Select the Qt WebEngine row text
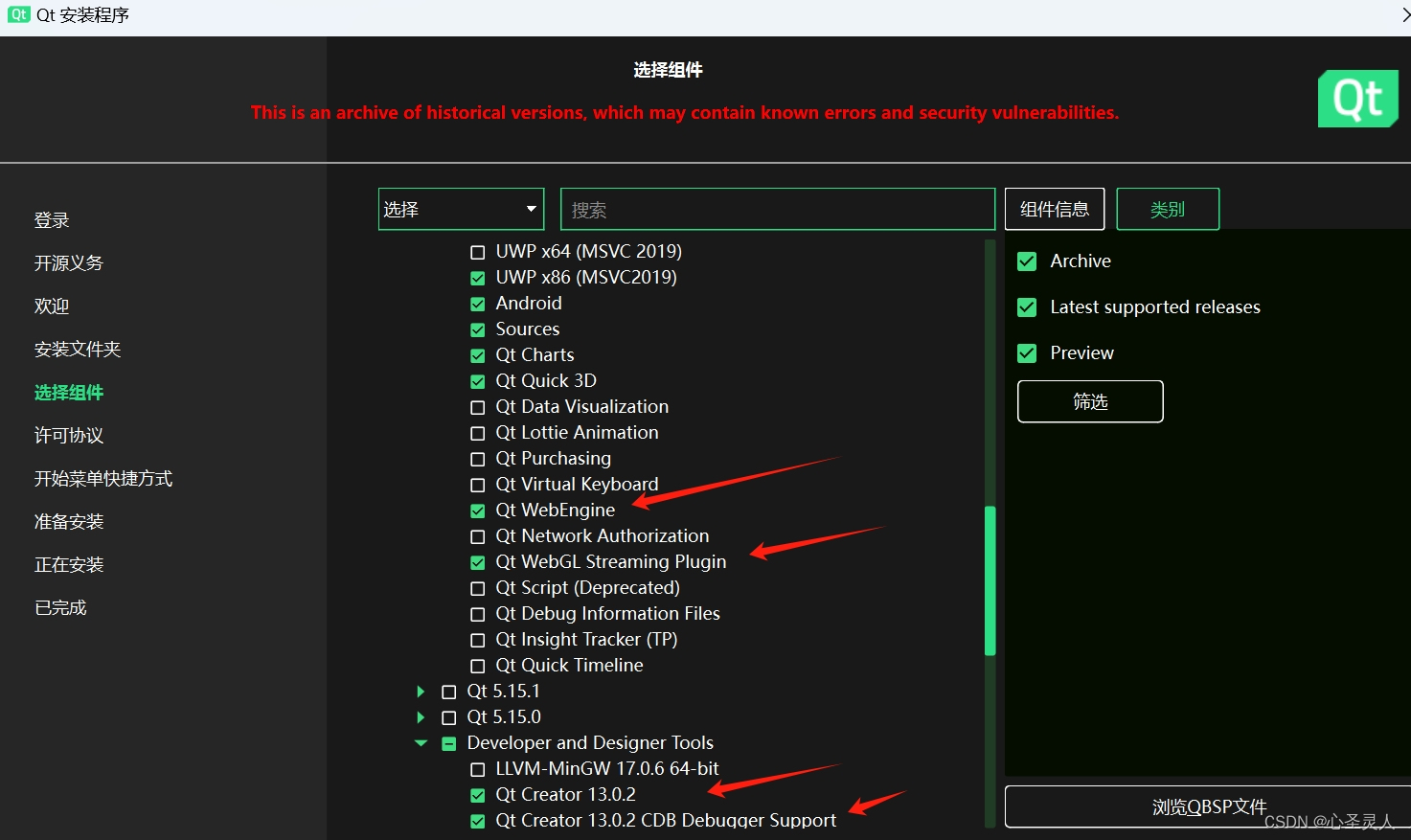Viewport: 1411px width, 840px height. pyautogui.click(x=556, y=511)
